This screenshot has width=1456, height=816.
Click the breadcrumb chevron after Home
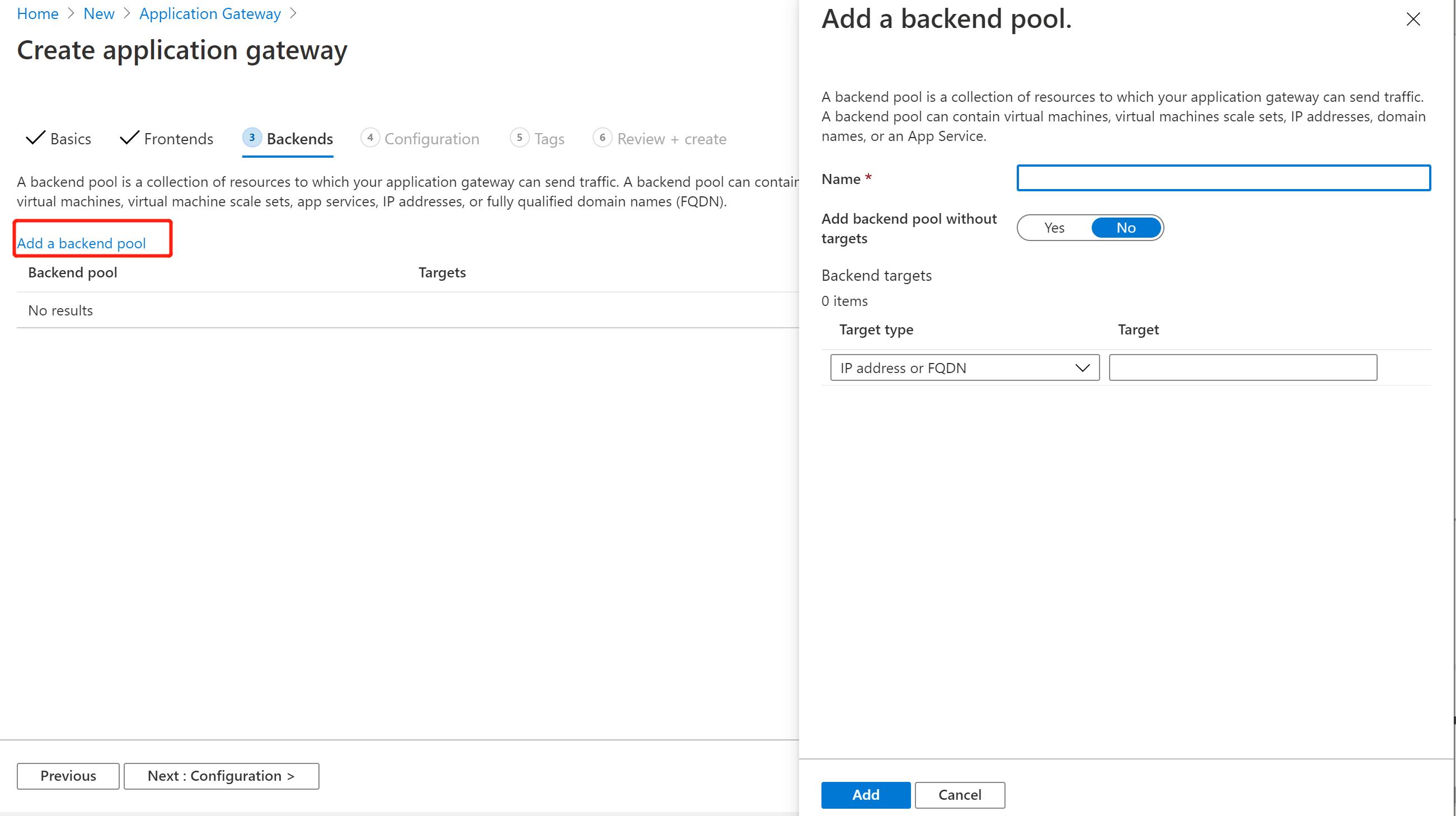71,13
